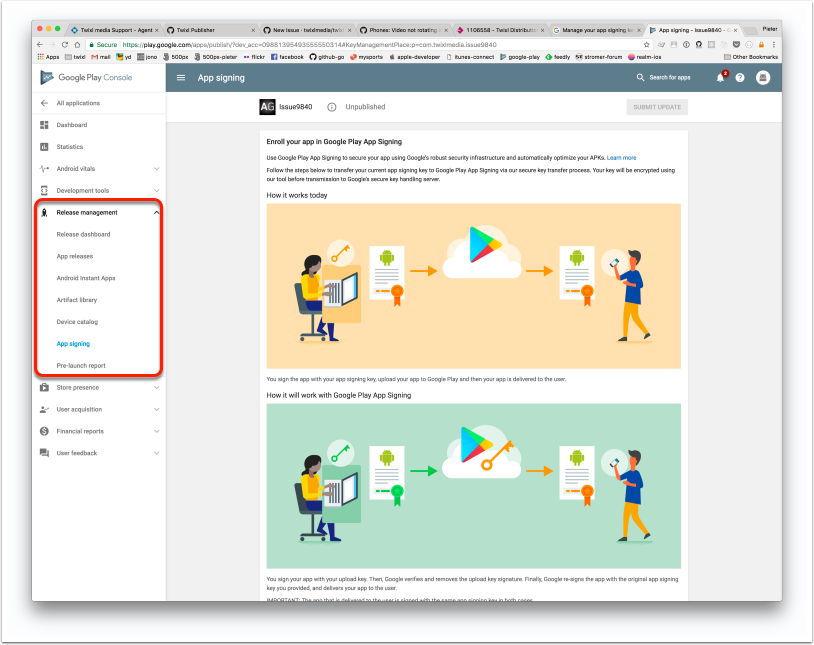814x645 pixels.
Task: Open the google-play bookmark
Action: (520, 57)
